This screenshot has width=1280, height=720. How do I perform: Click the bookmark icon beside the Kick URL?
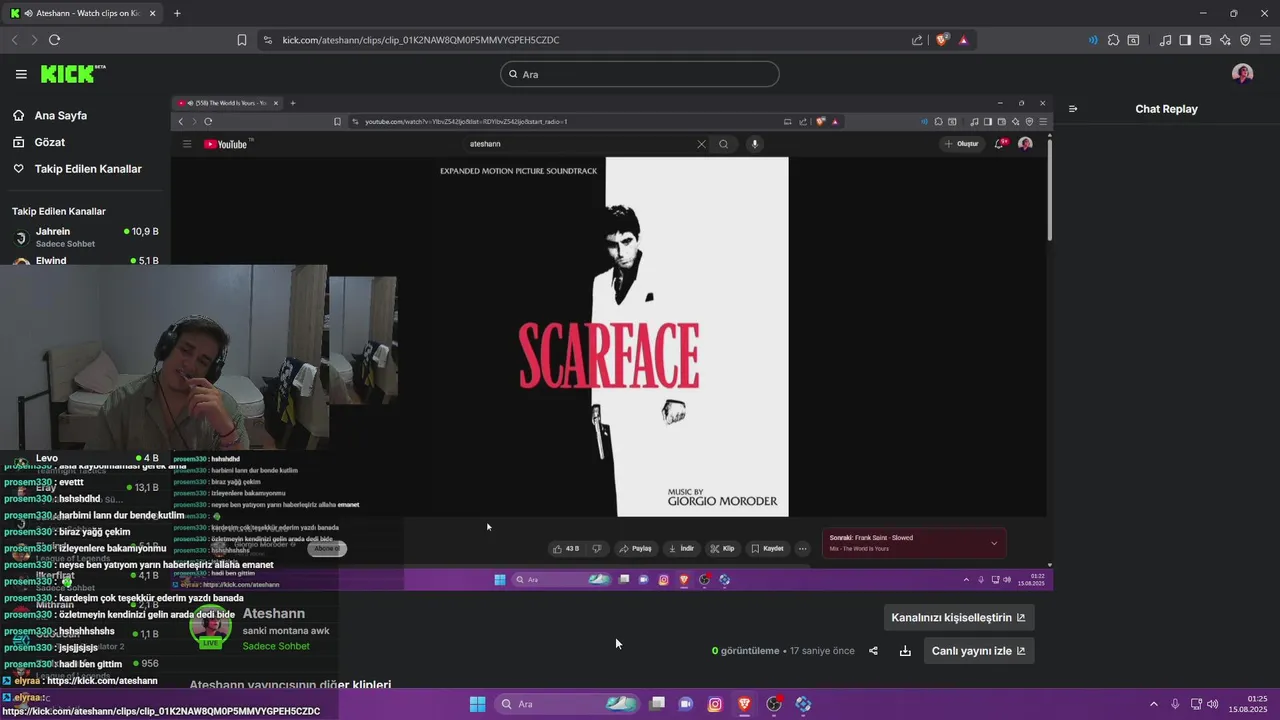pos(242,40)
